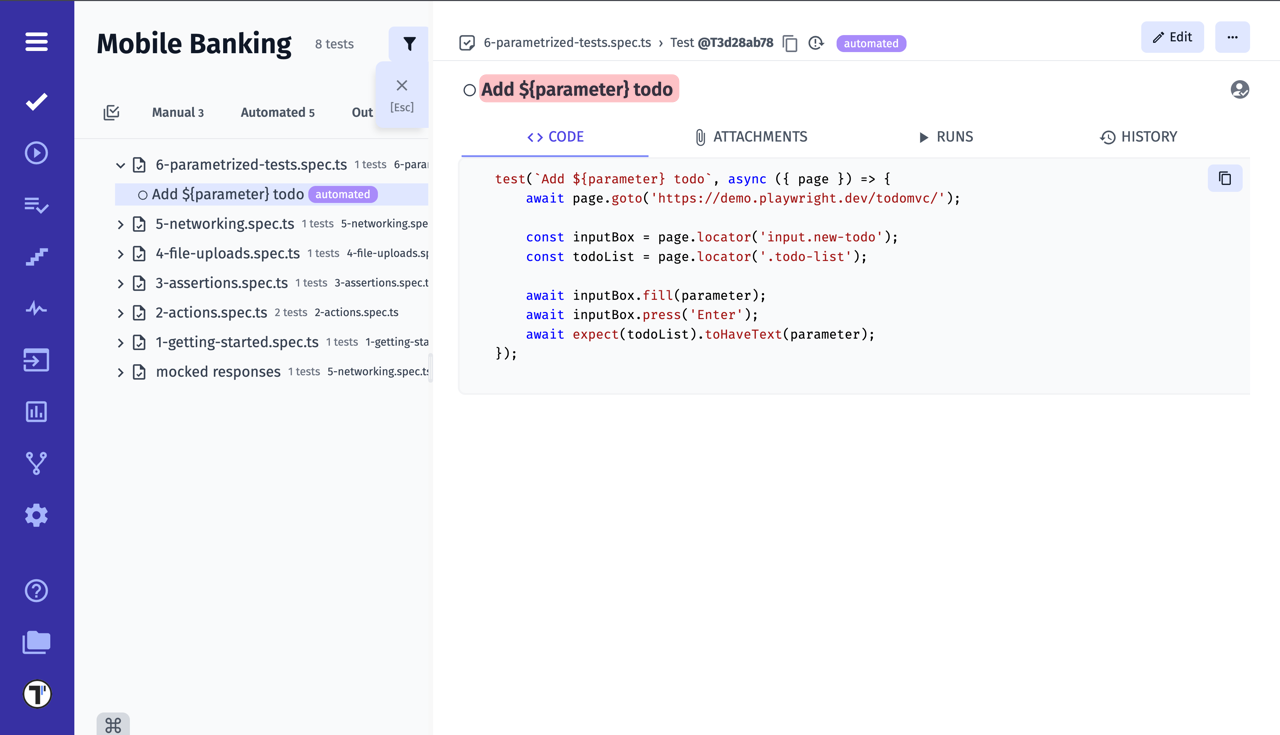Screen dimensions: 1280x735
Task: Expand the 3-assertions.spec.ts suite
Action: tap(120, 283)
